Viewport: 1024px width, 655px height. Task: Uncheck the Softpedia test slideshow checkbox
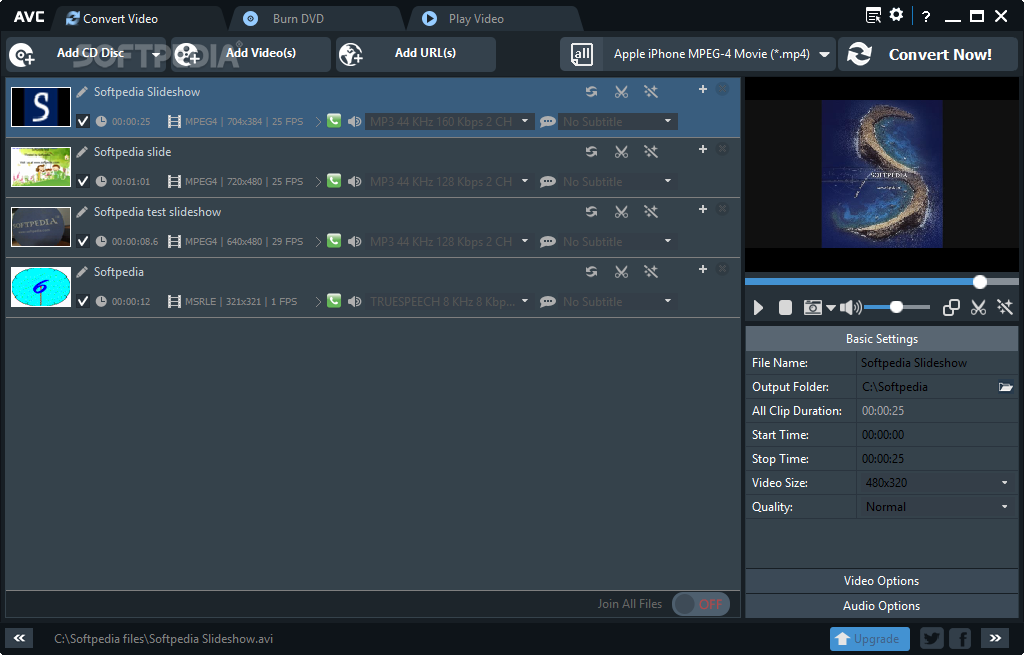tap(83, 242)
